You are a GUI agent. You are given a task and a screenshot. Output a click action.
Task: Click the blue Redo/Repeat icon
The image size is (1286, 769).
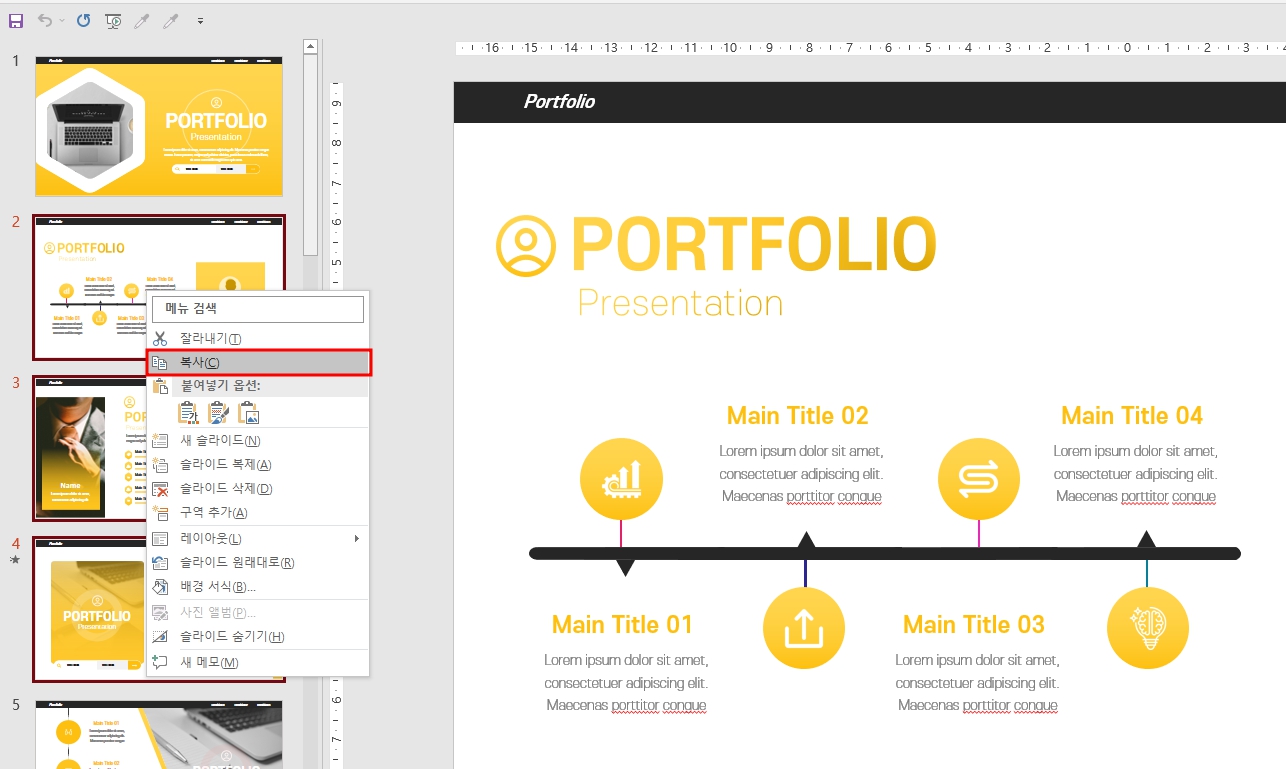(x=84, y=20)
